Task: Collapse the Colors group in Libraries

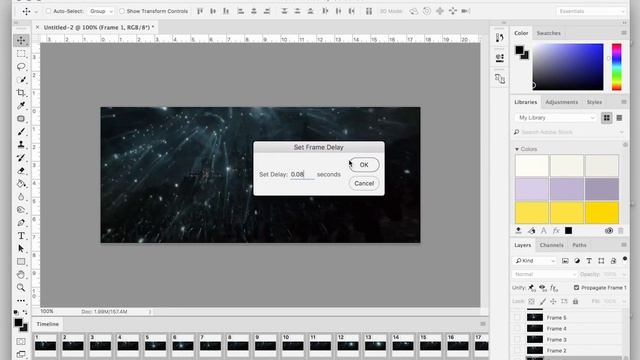Action: [517, 149]
